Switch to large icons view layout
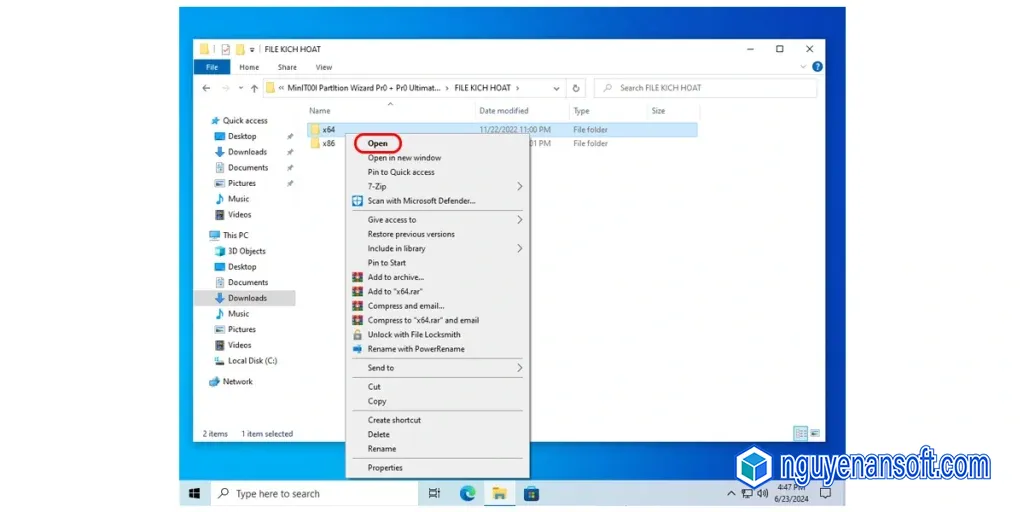The width and height of the screenshot is (1024, 512). (x=815, y=433)
